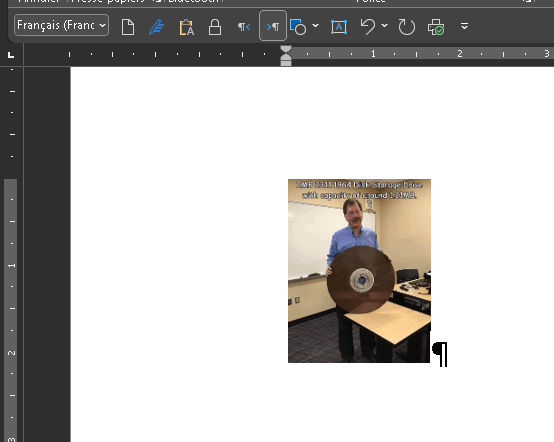
Task: Undo the last action
Action: pos(368,27)
